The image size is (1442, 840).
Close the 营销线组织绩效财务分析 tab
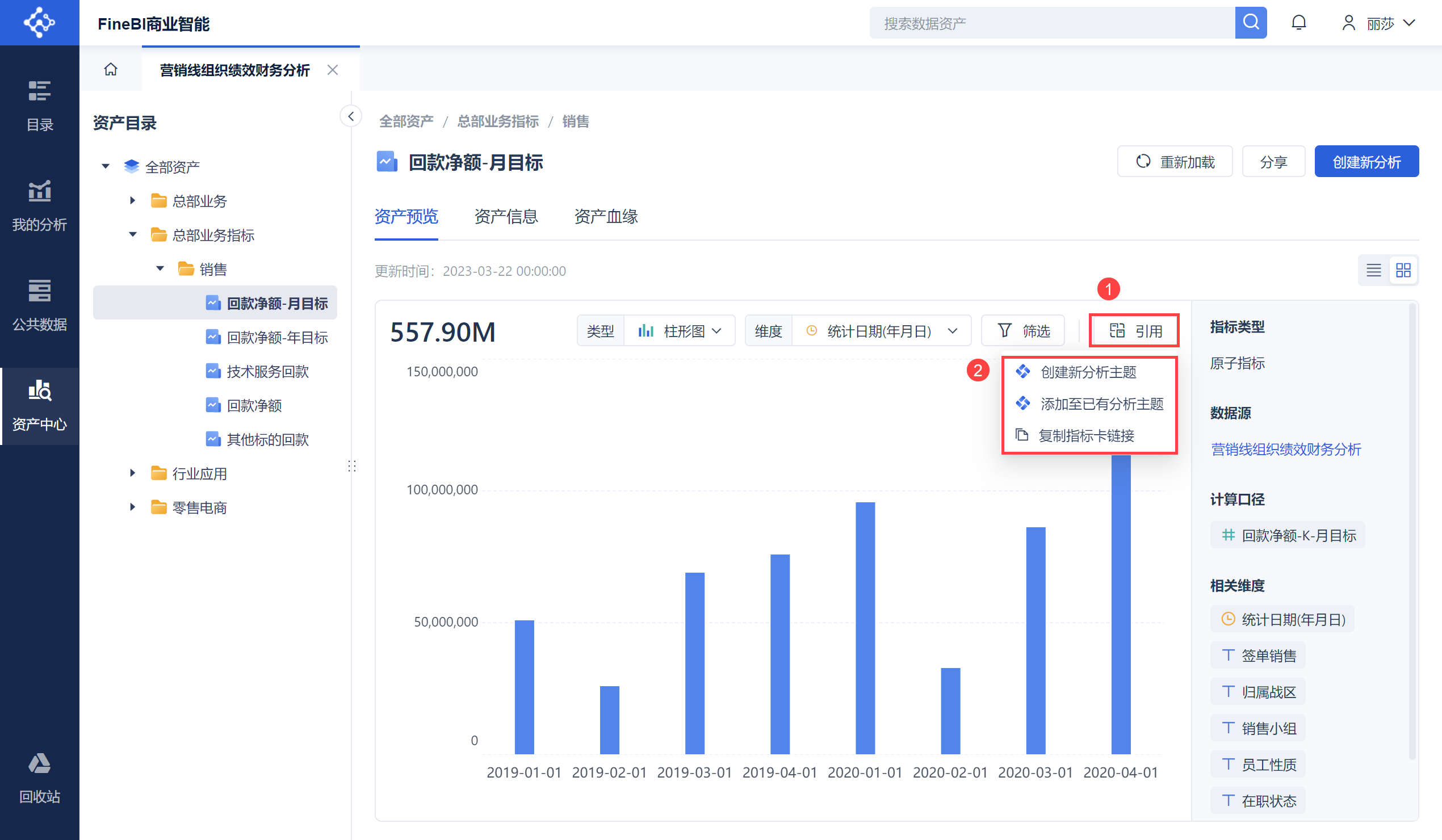click(333, 70)
